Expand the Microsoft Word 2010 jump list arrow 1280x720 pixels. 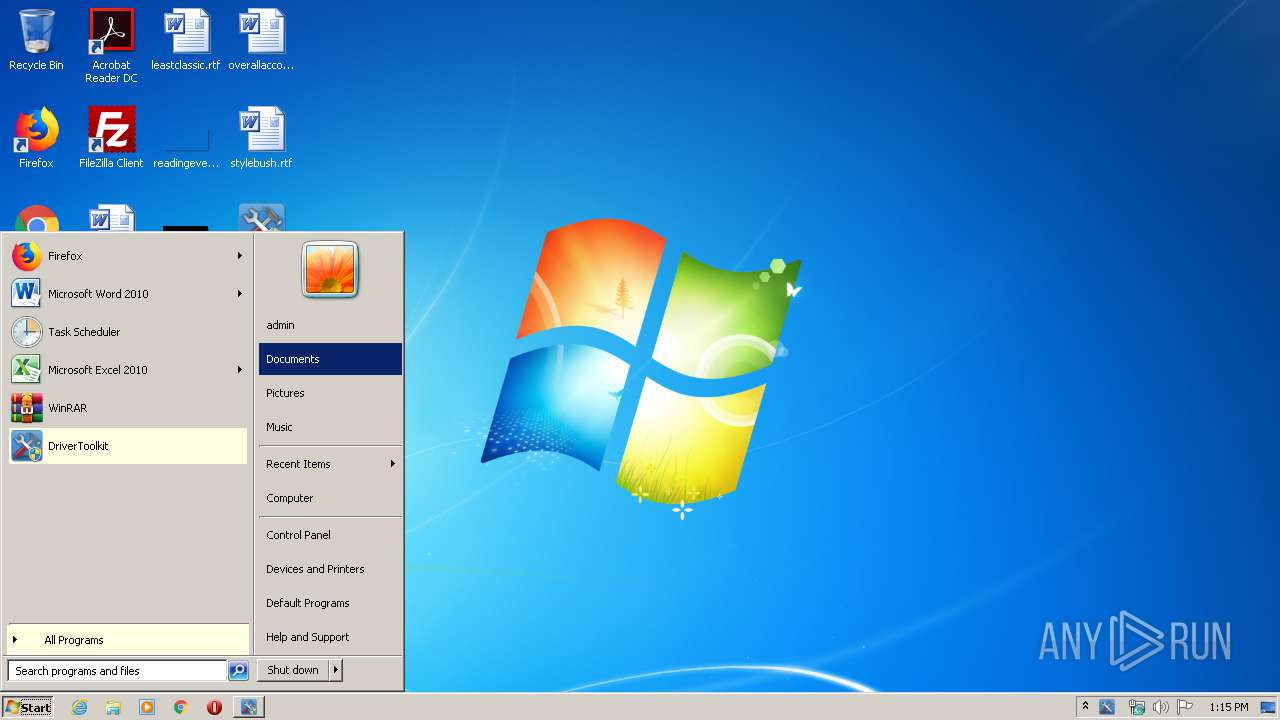(240, 294)
